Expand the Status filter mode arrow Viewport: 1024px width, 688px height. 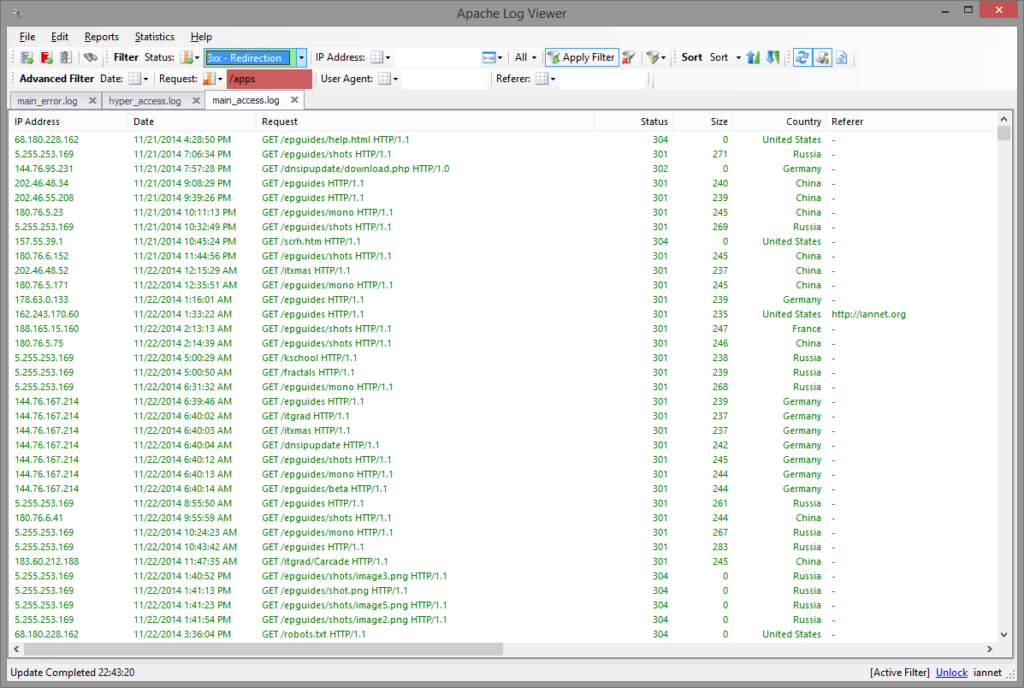[197, 58]
